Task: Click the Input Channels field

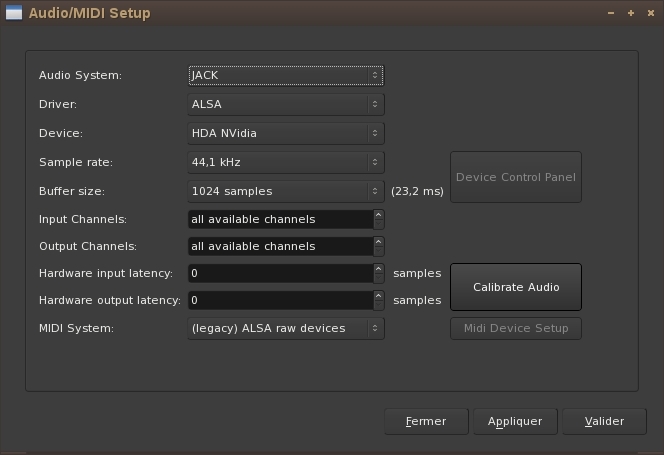Action: tap(279, 219)
